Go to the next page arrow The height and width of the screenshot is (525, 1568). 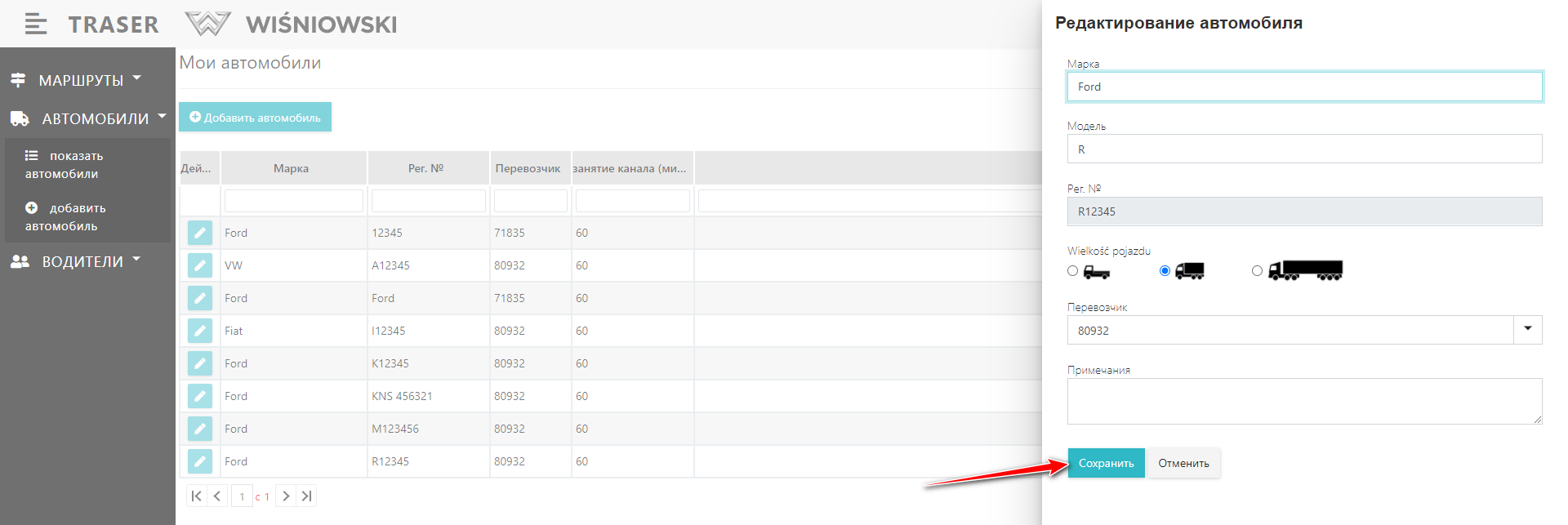pyautogui.click(x=286, y=496)
